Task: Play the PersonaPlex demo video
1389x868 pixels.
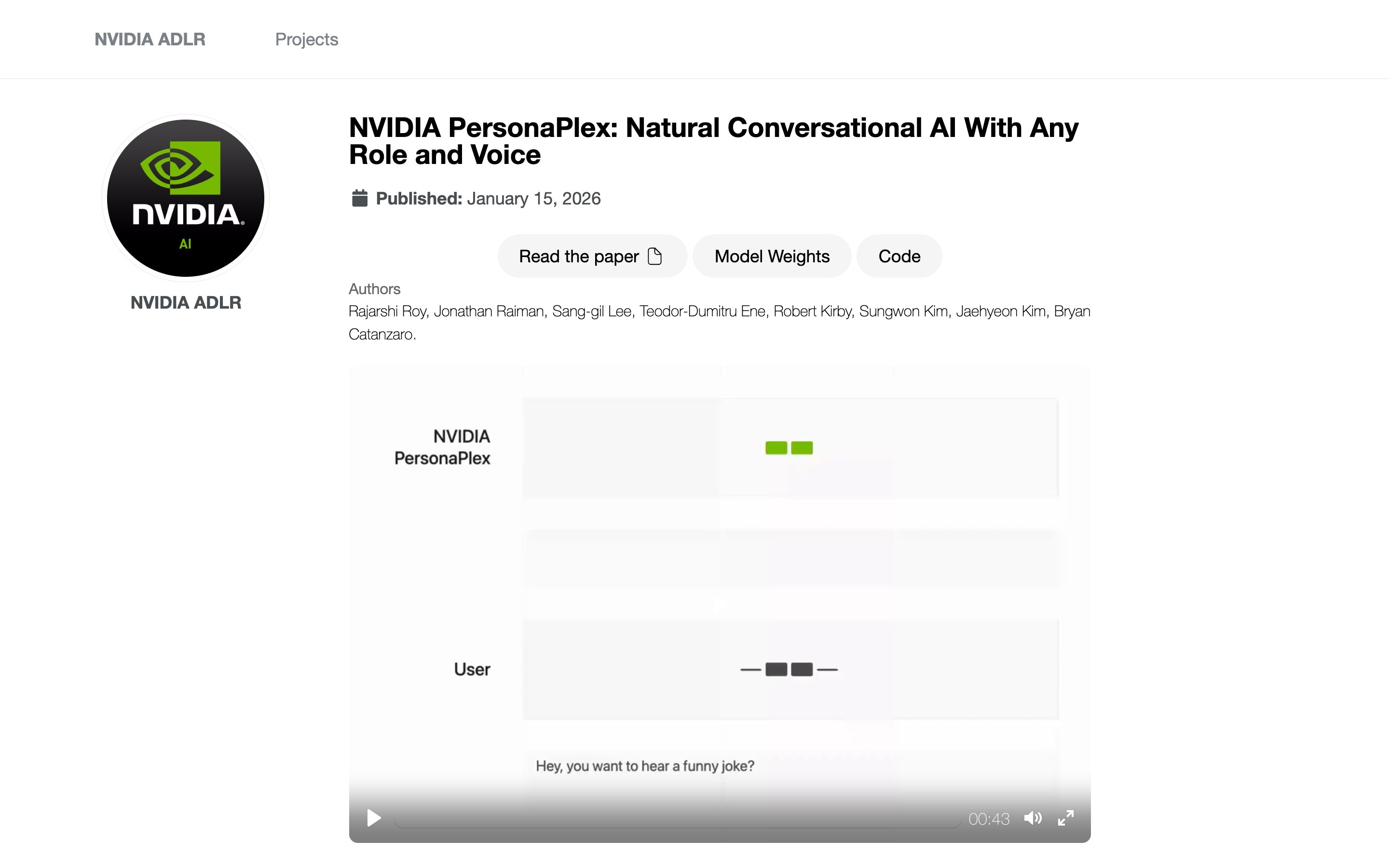Action: [x=374, y=818]
